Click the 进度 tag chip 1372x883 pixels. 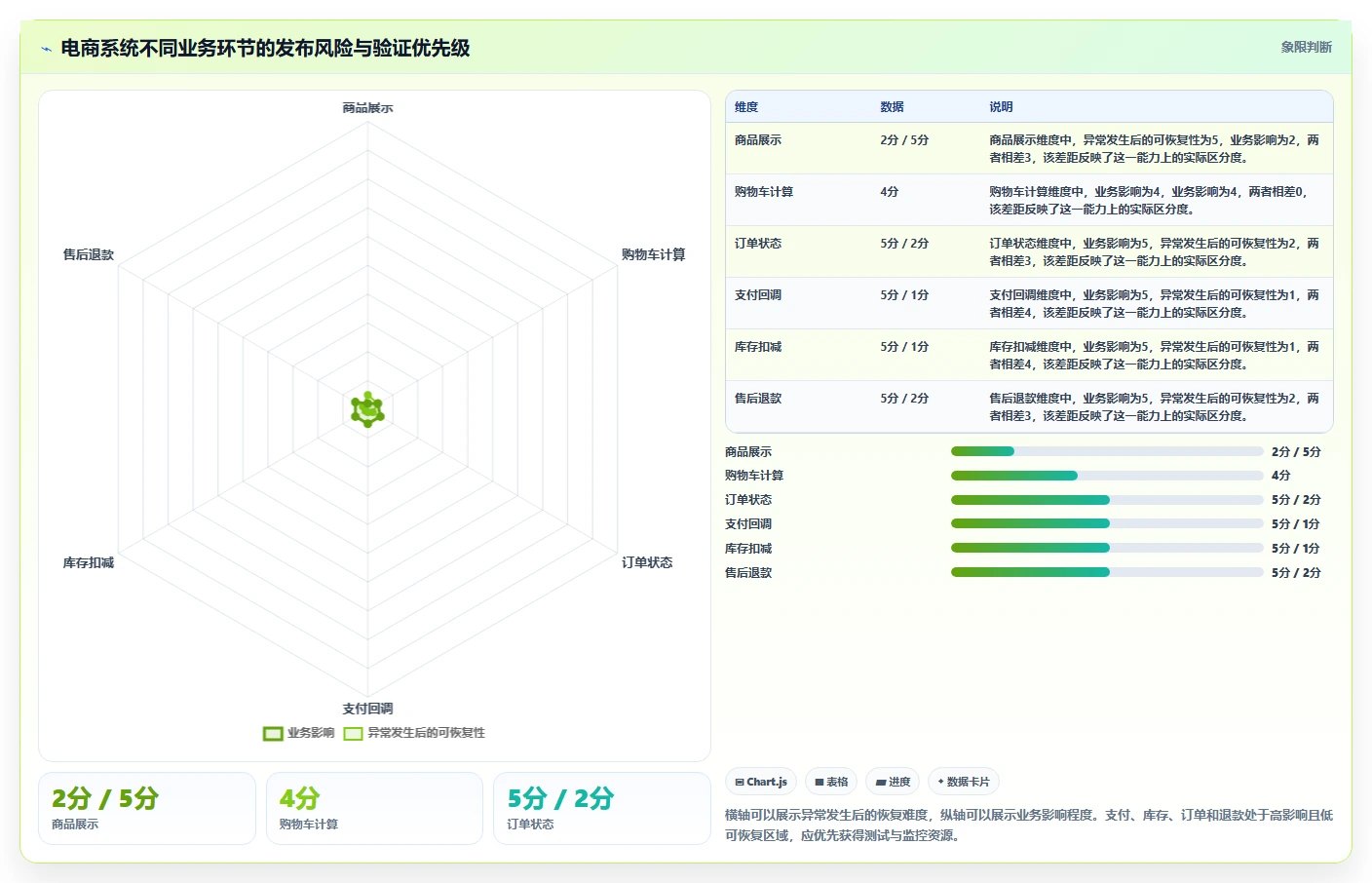tap(893, 782)
